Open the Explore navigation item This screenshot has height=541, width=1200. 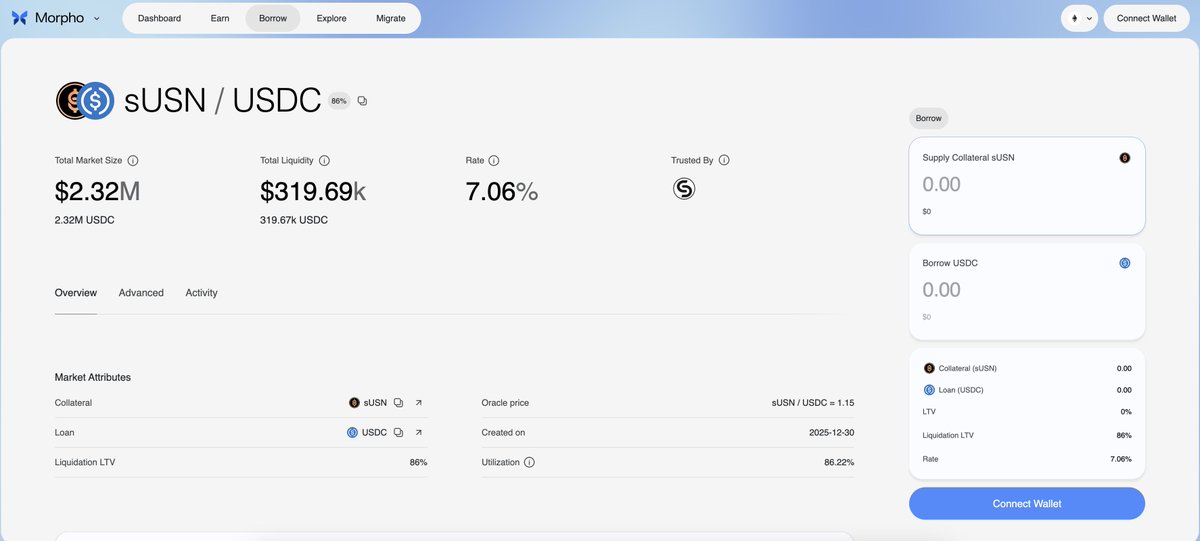tap(331, 18)
